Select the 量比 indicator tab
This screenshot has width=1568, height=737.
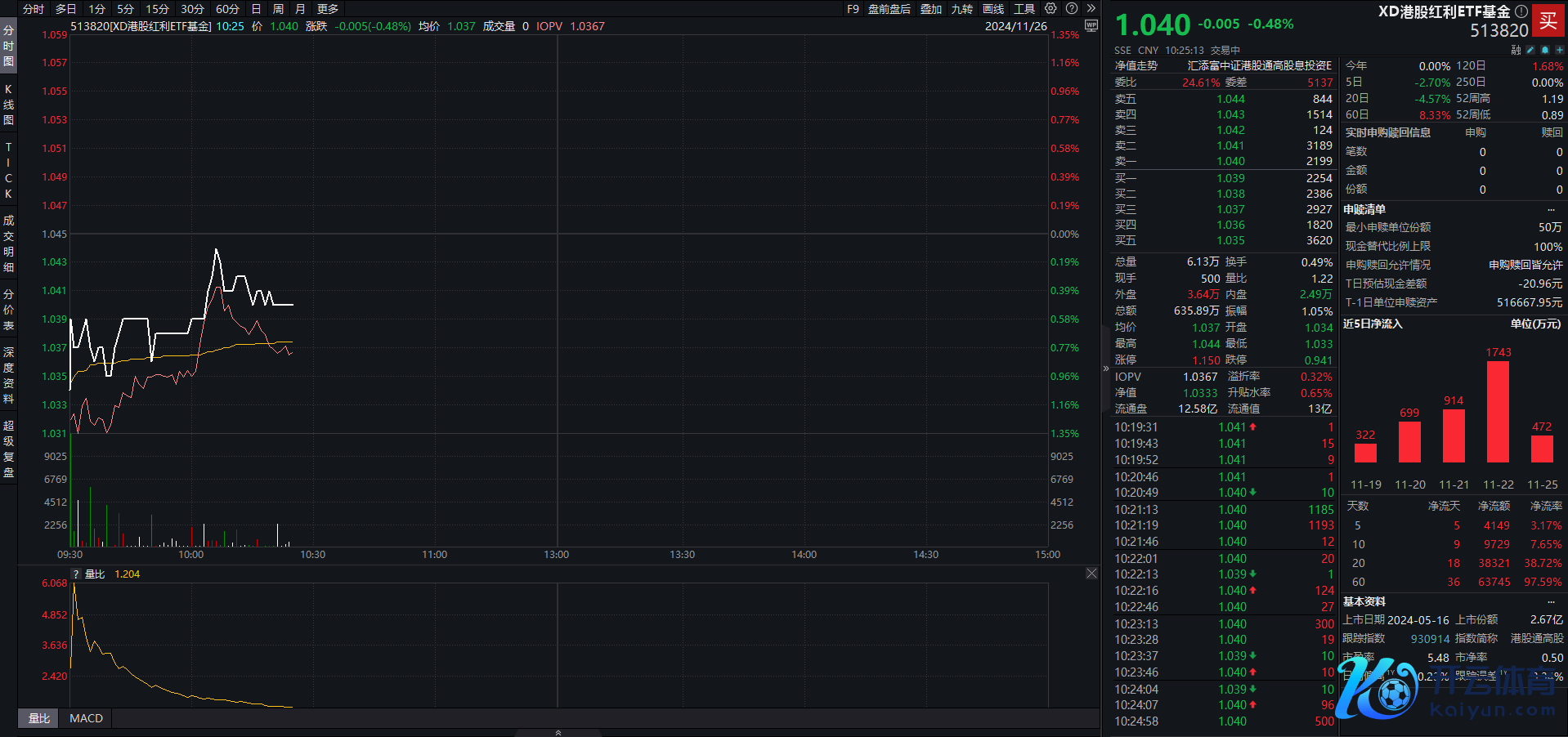pyautogui.click(x=39, y=718)
